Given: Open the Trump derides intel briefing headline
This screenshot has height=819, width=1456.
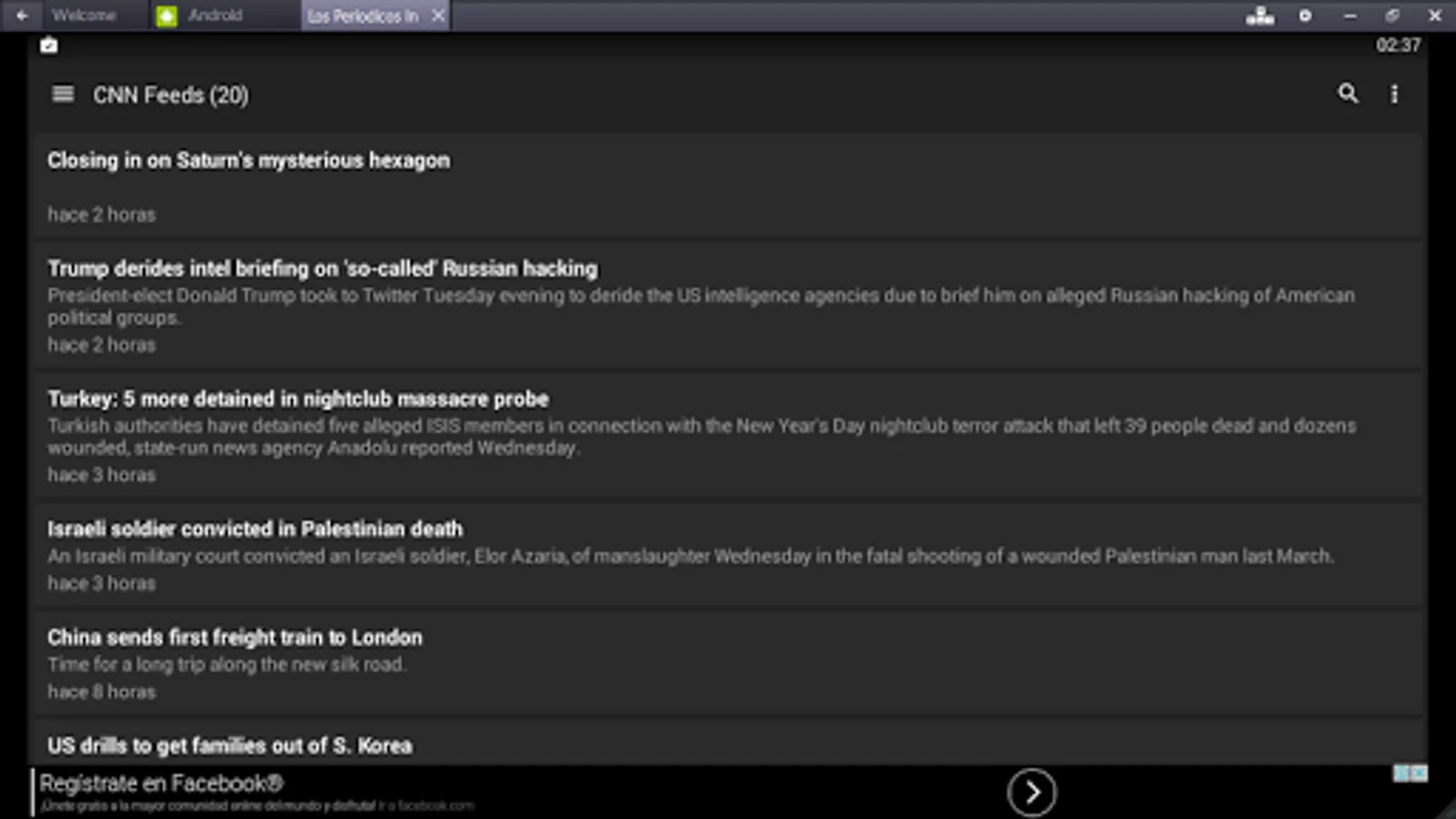Looking at the screenshot, I should [x=322, y=268].
